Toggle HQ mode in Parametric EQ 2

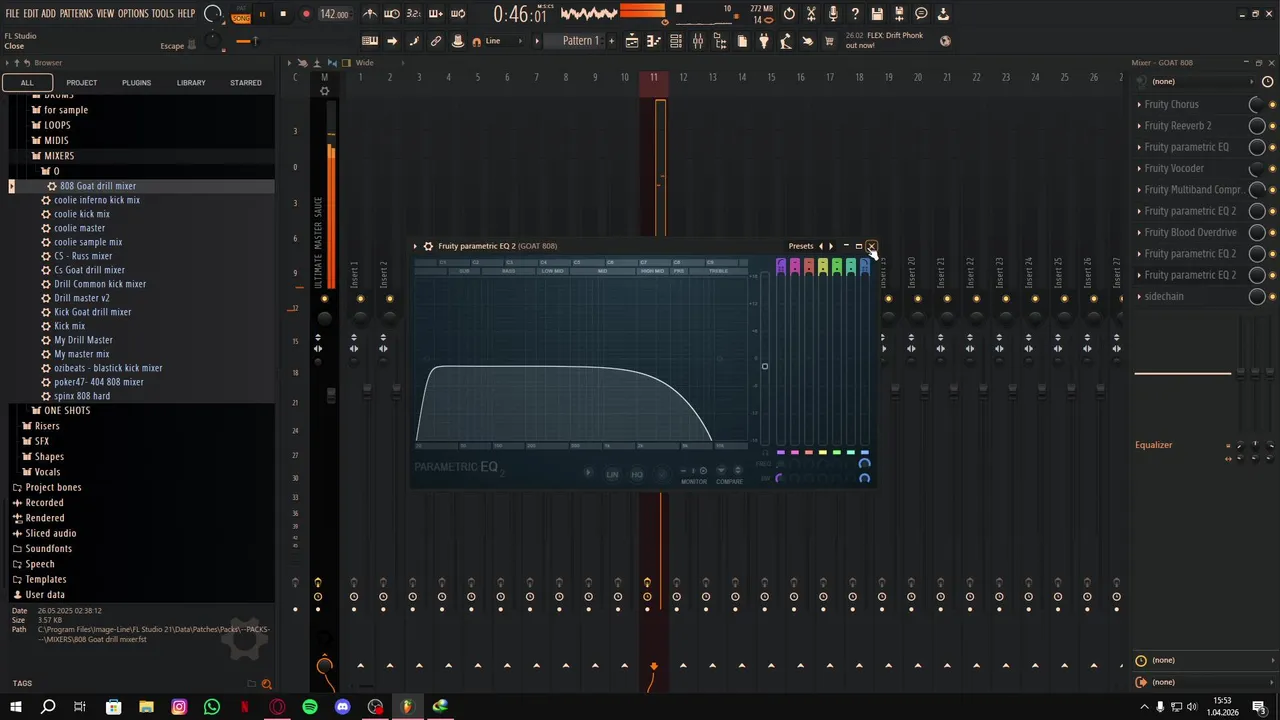pyautogui.click(x=637, y=474)
